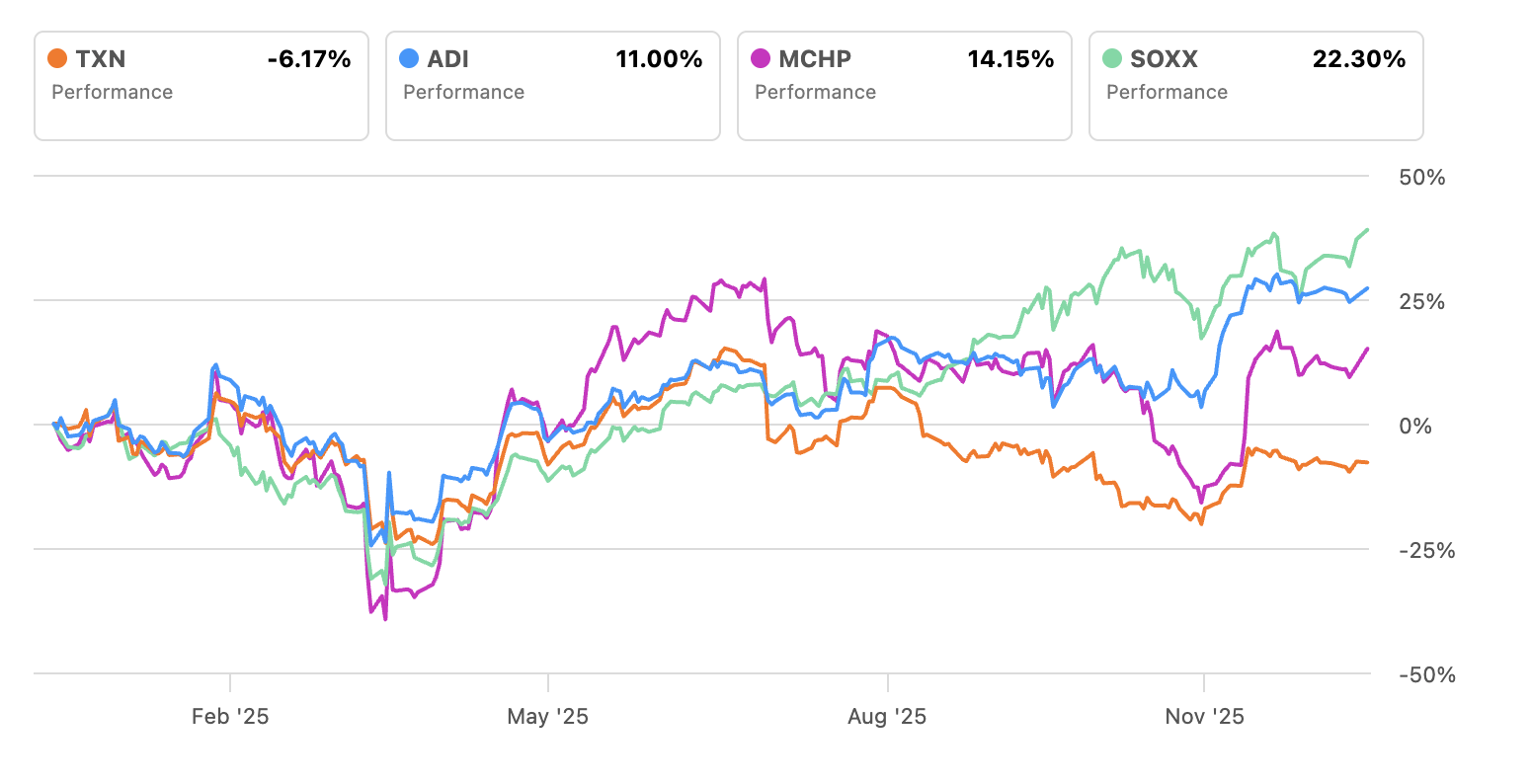Image resolution: width=1531 pixels, height=784 pixels.
Task: Click MCHP's 14.15% performance value
Action: point(1010,59)
